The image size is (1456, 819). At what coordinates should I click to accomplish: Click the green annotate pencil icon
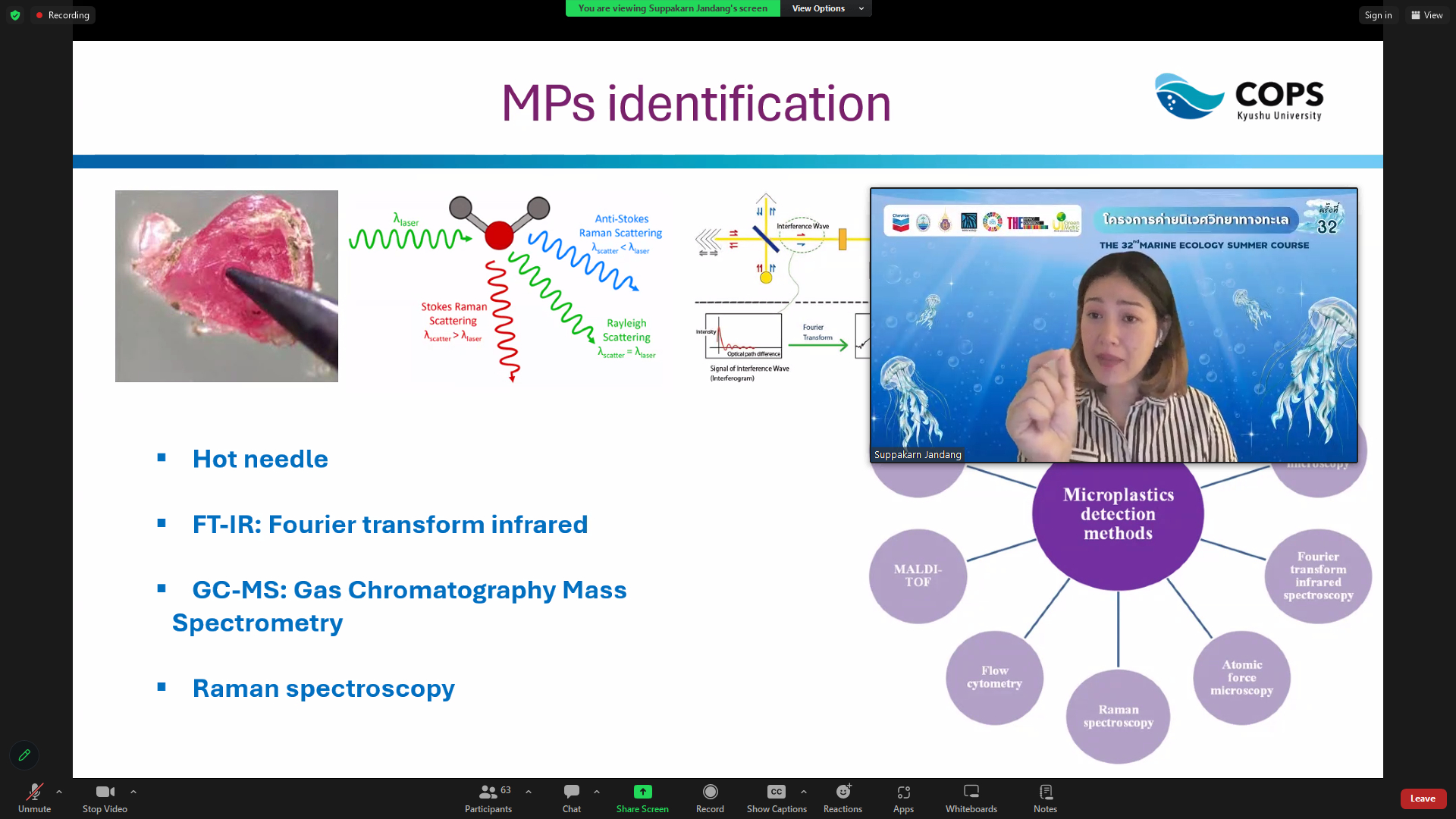24,755
